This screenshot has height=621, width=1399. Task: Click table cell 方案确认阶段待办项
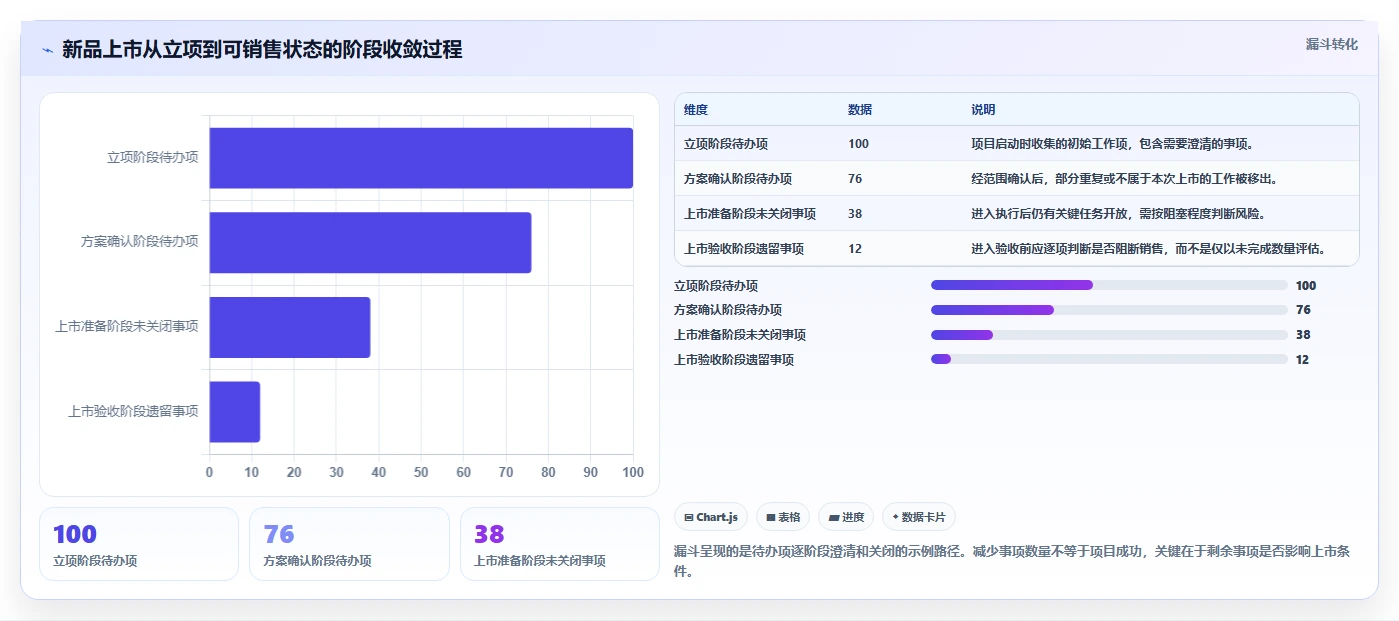tap(738, 179)
